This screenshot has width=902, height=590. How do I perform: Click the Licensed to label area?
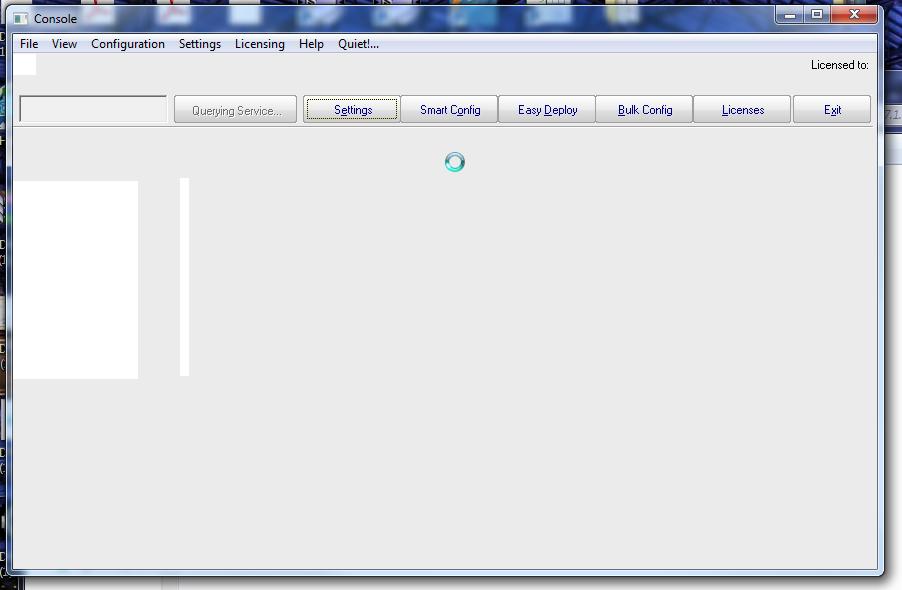click(839, 64)
